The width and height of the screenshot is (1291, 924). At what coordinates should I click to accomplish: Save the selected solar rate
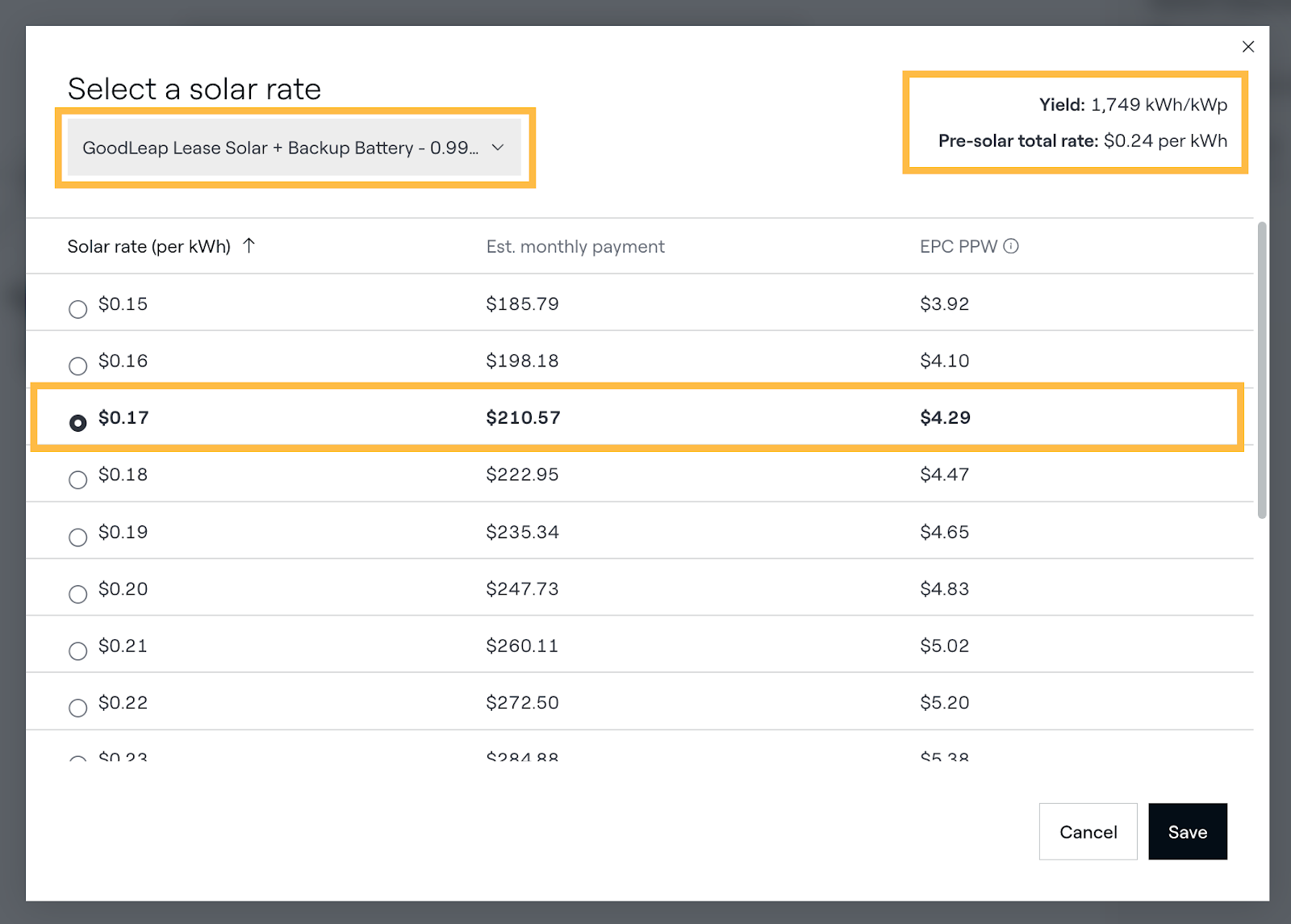click(x=1187, y=831)
